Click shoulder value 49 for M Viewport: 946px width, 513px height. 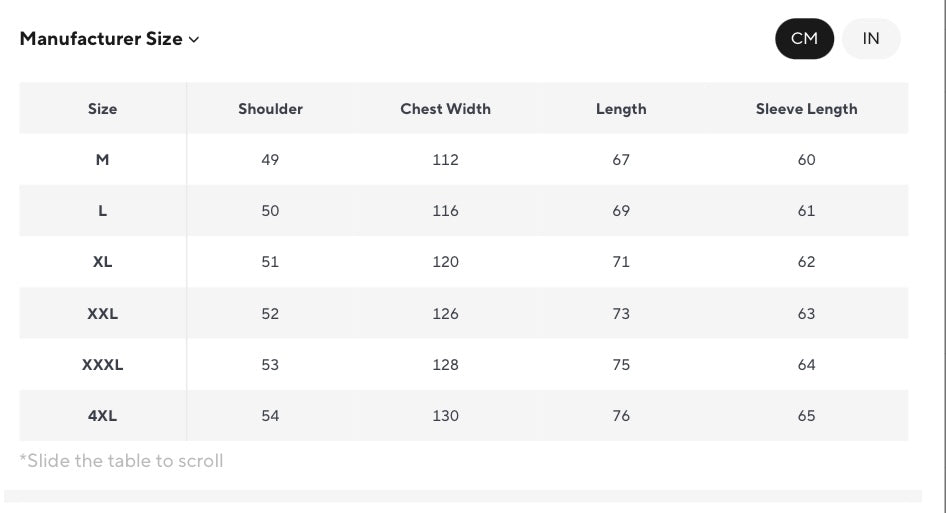pyautogui.click(x=270, y=160)
